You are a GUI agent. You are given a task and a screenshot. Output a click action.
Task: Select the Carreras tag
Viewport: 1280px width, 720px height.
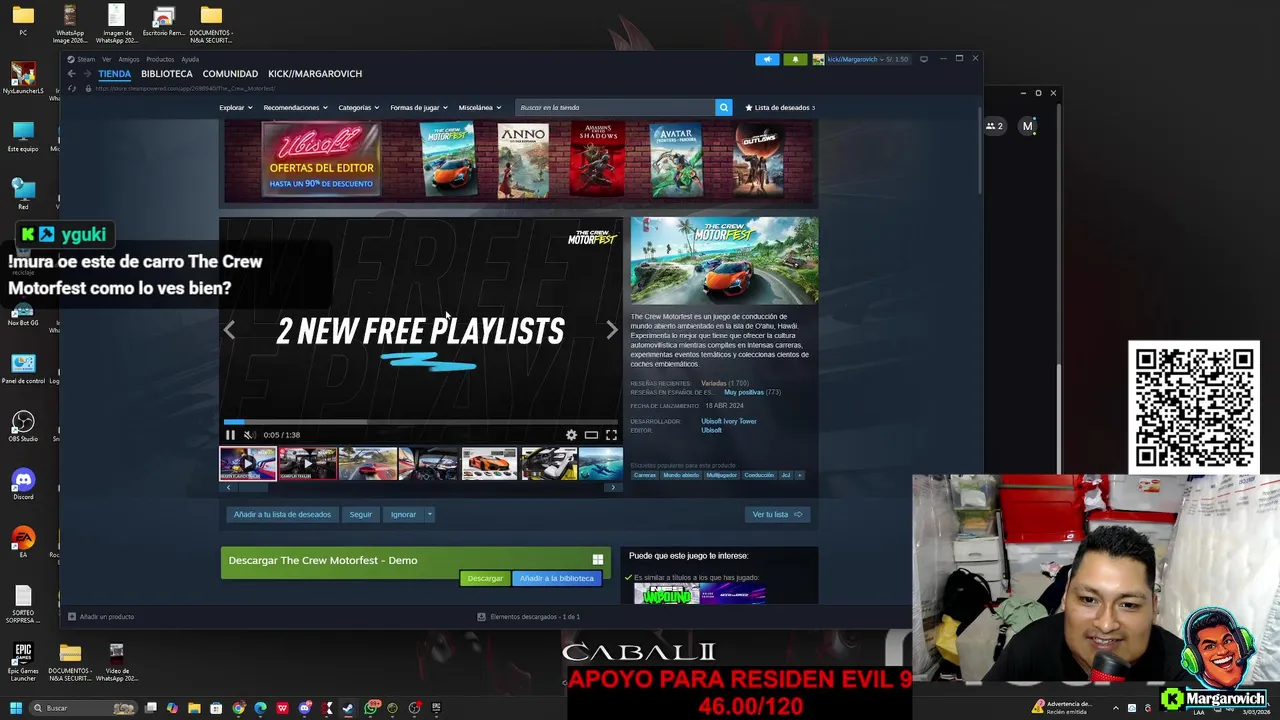(645, 475)
